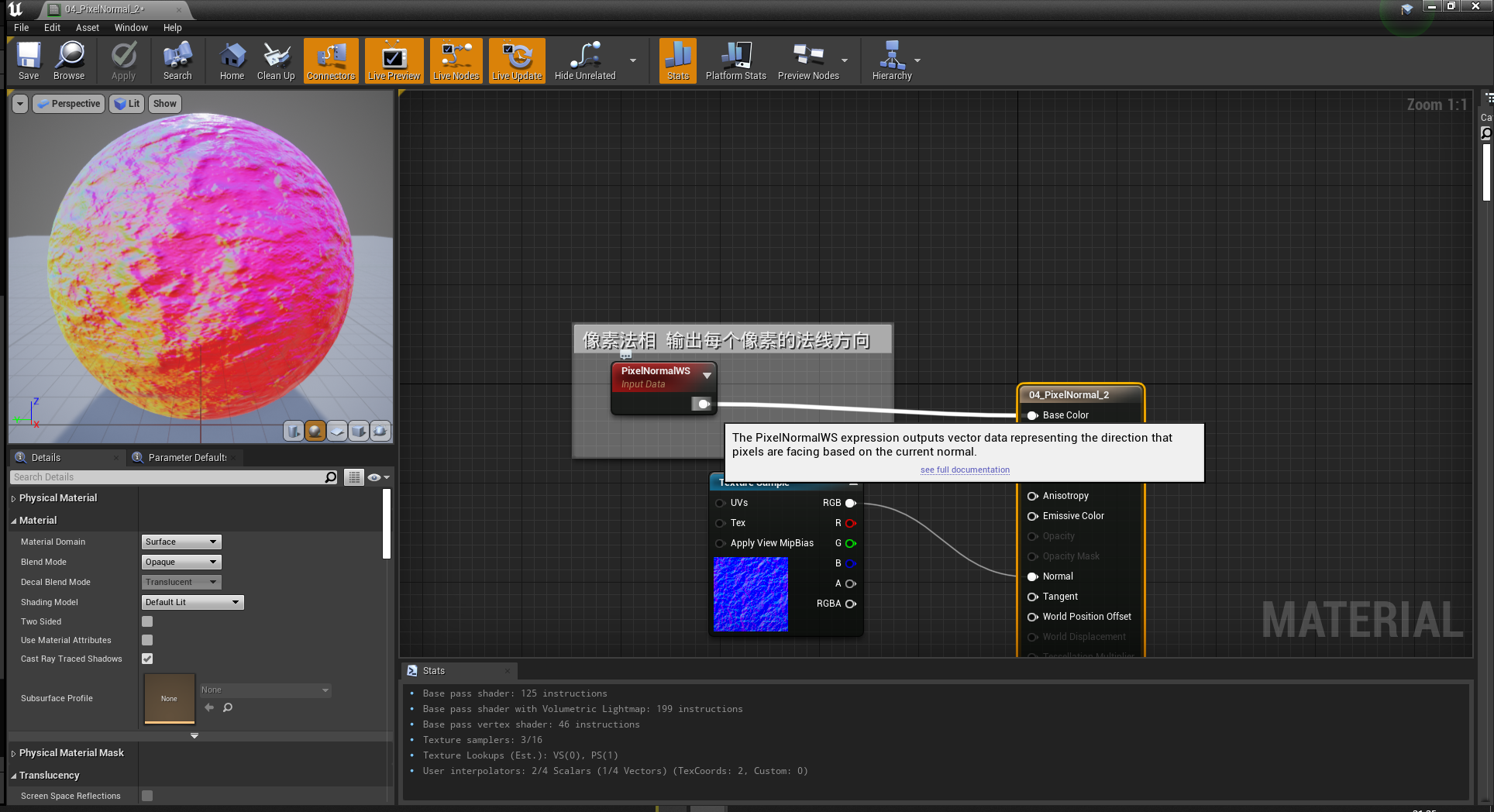Open the Window menu
The image size is (1494, 812).
pos(130,27)
